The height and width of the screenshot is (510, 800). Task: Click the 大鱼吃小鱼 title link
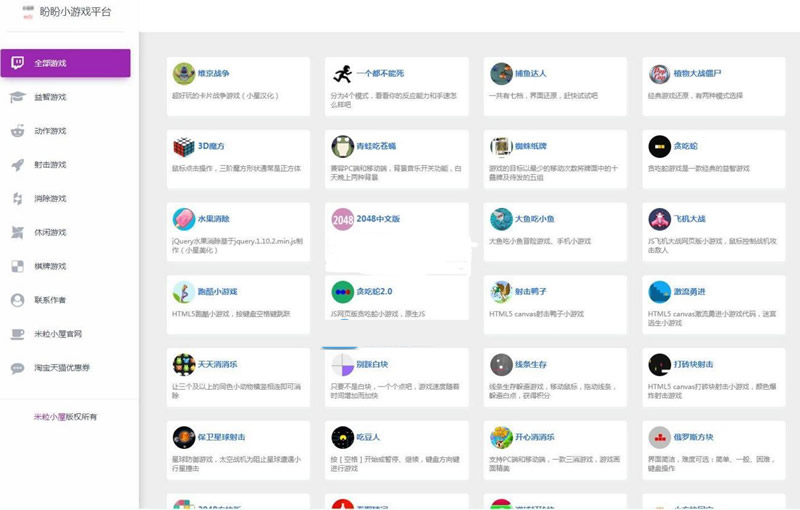[536, 218]
